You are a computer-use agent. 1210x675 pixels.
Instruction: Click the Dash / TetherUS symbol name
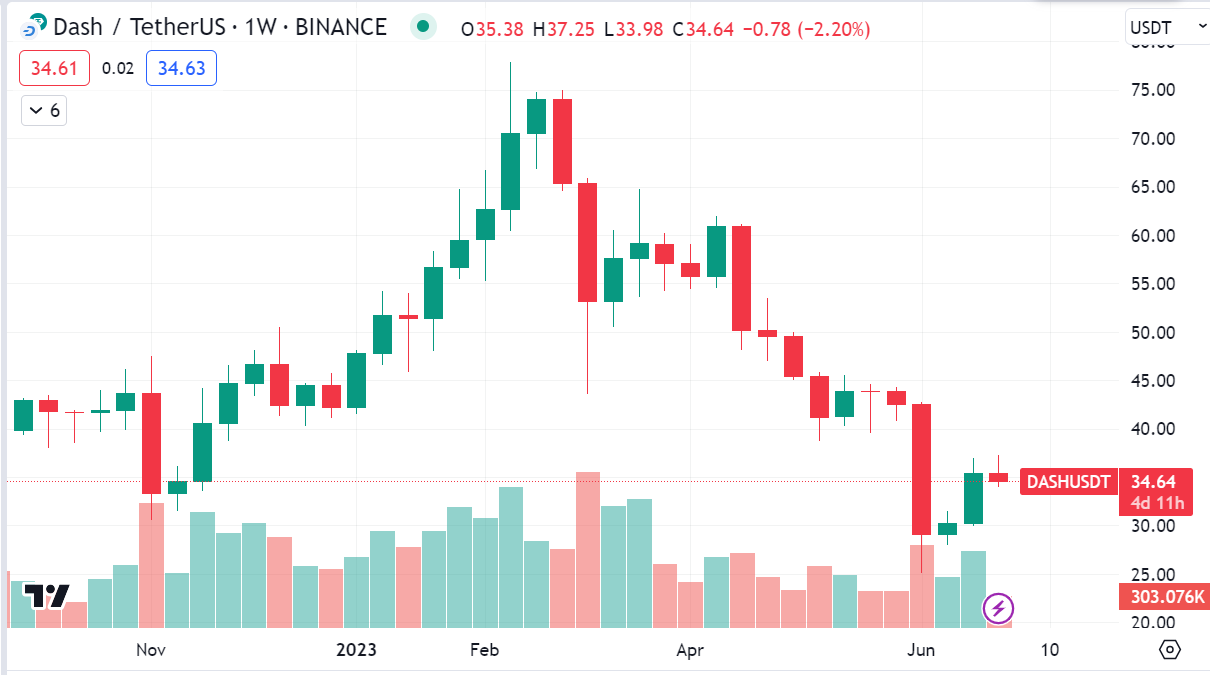(135, 27)
